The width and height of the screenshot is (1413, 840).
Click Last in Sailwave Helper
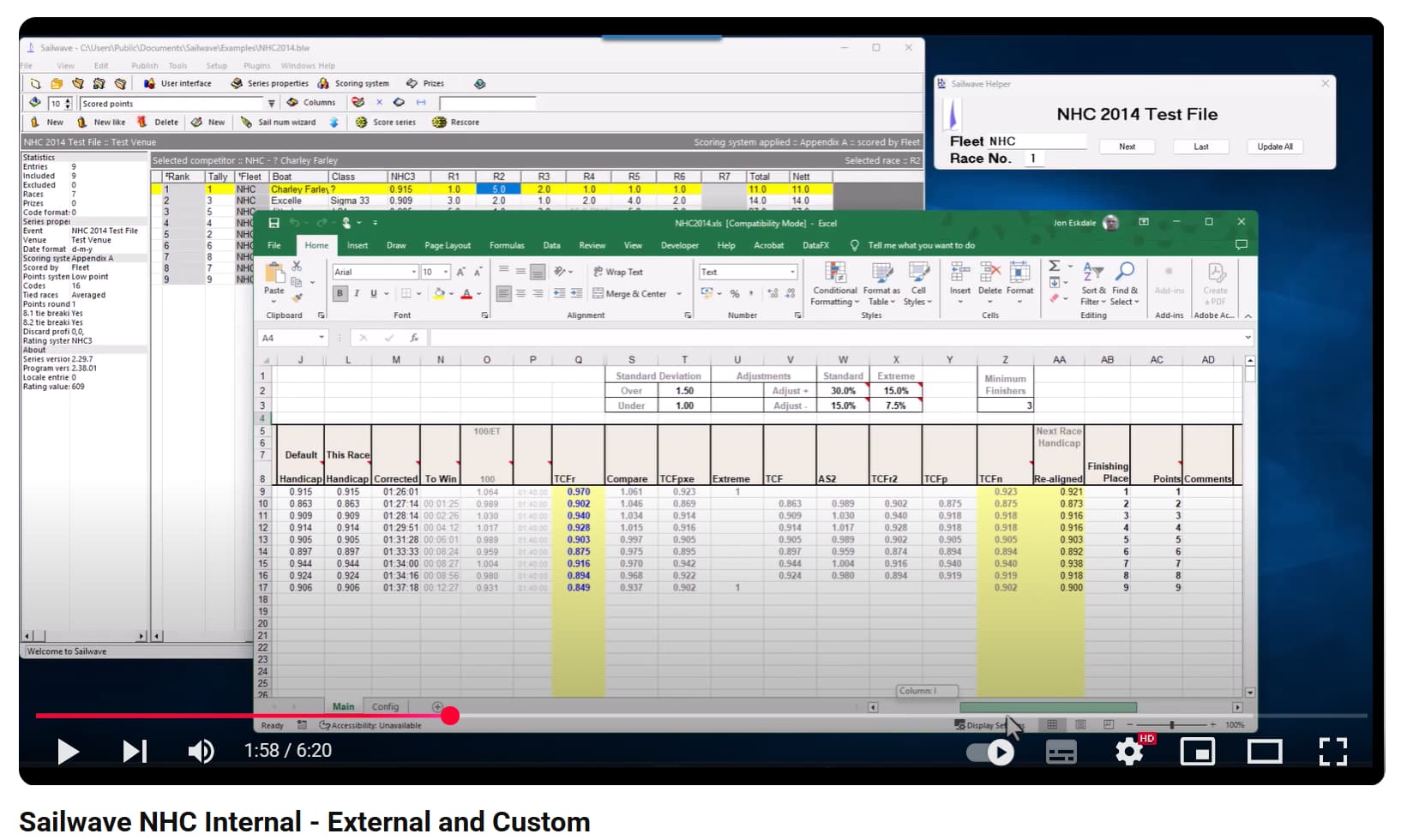tap(1200, 147)
